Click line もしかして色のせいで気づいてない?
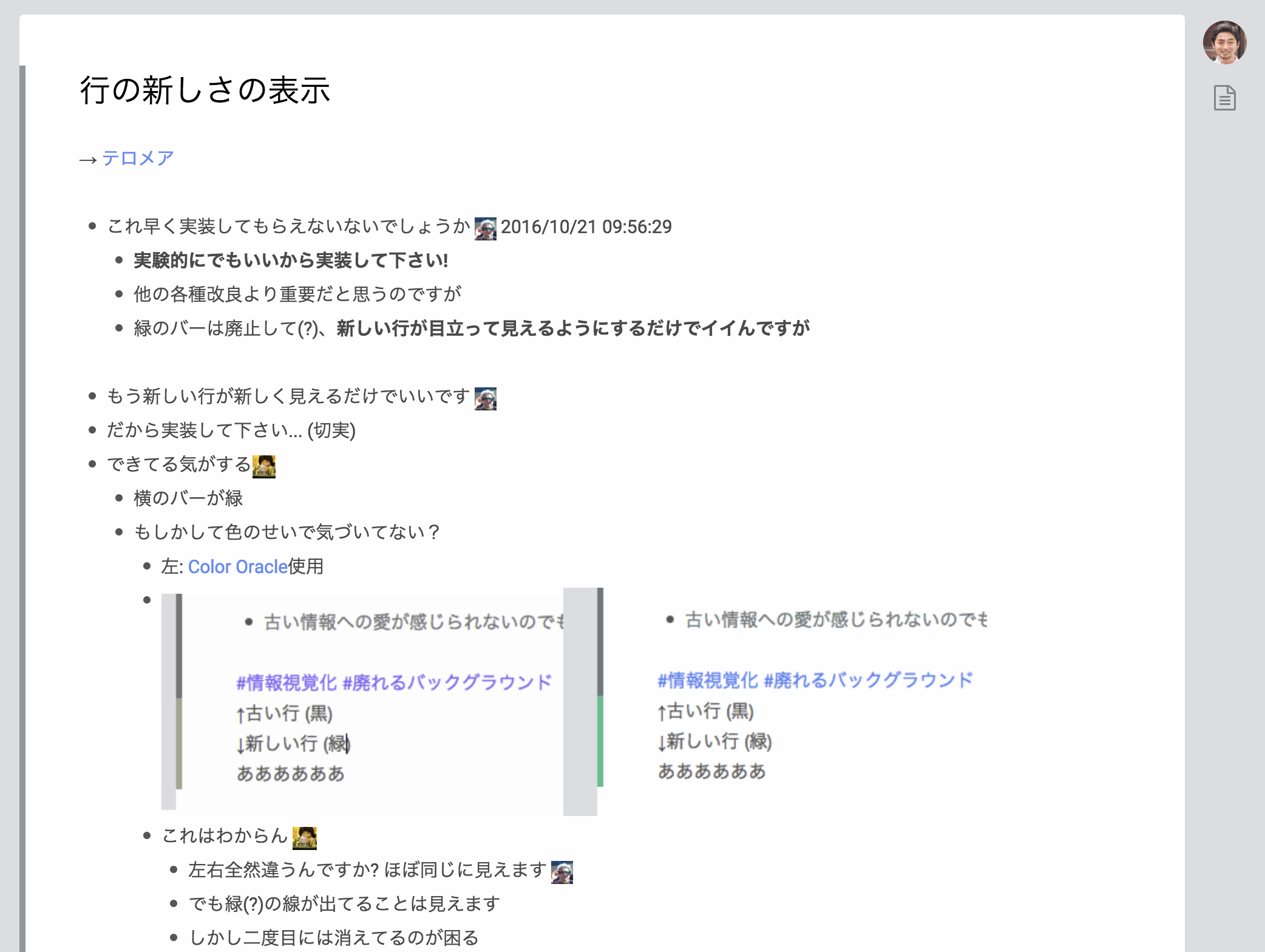Image resolution: width=1265 pixels, height=952 pixels. (x=287, y=532)
